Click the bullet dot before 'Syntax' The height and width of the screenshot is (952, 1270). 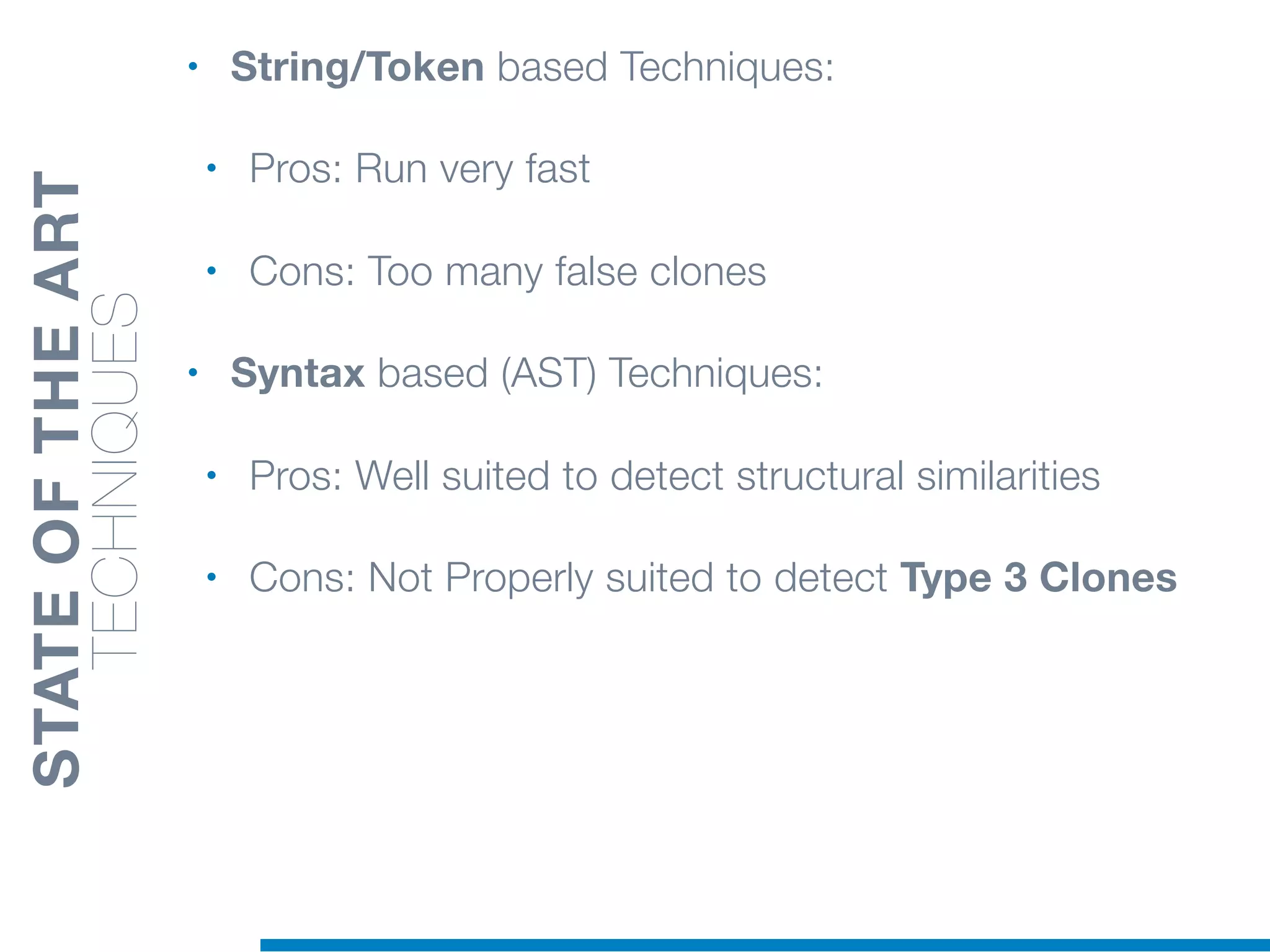pyautogui.click(x=193, y=372)
